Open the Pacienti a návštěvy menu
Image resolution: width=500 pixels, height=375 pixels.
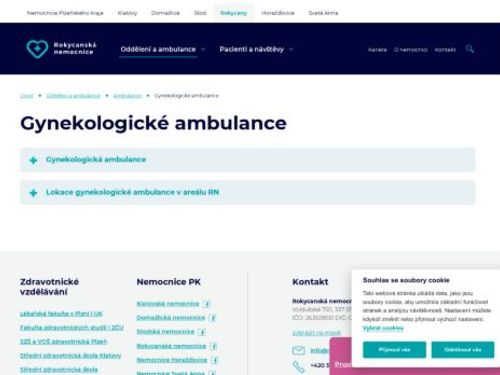[252, 49]
